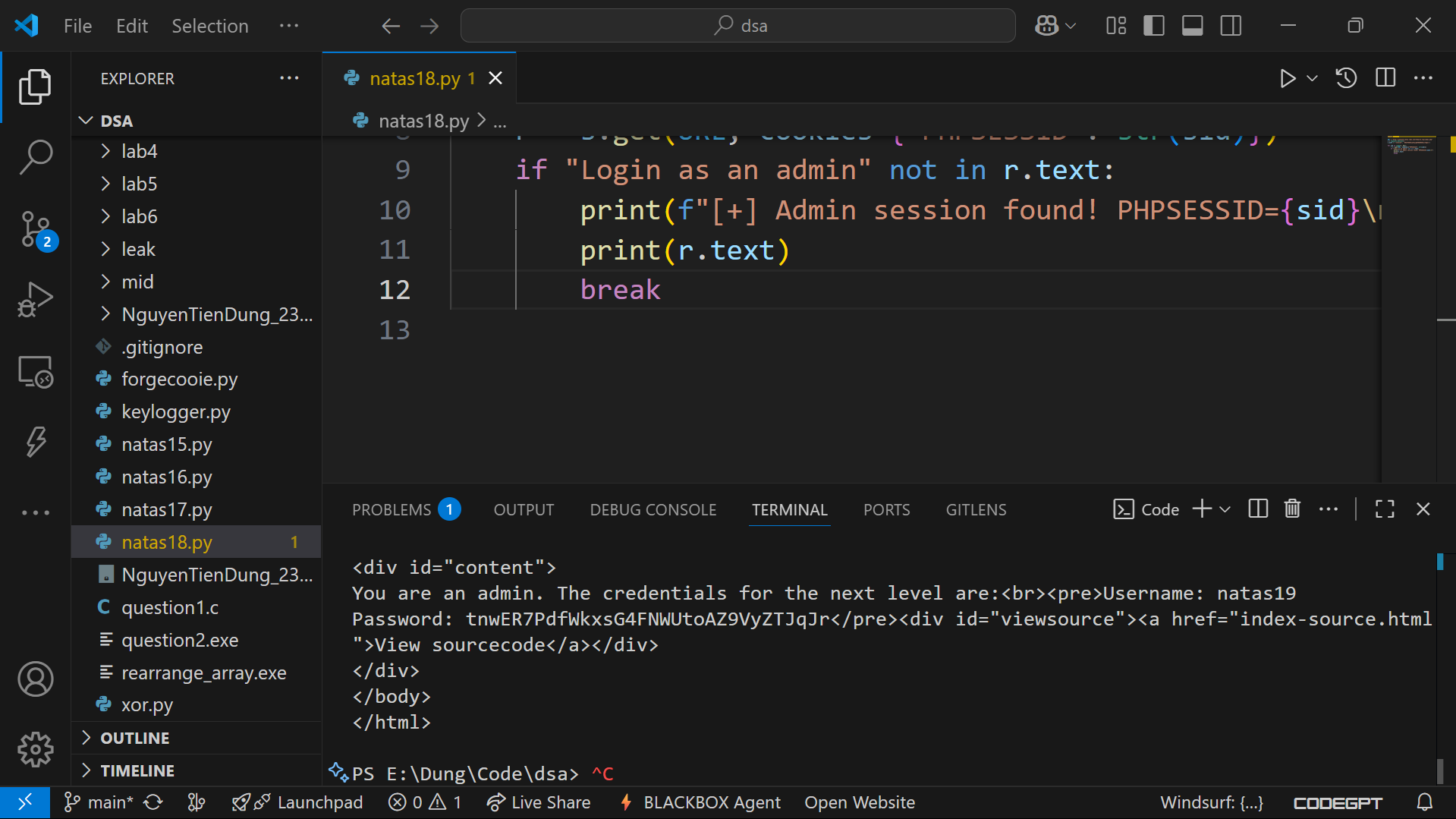This screenshot has height=819, width=1456.
Task: Switch to the DEBUG CONSOLE tab
Action: [x=653, y=509]
